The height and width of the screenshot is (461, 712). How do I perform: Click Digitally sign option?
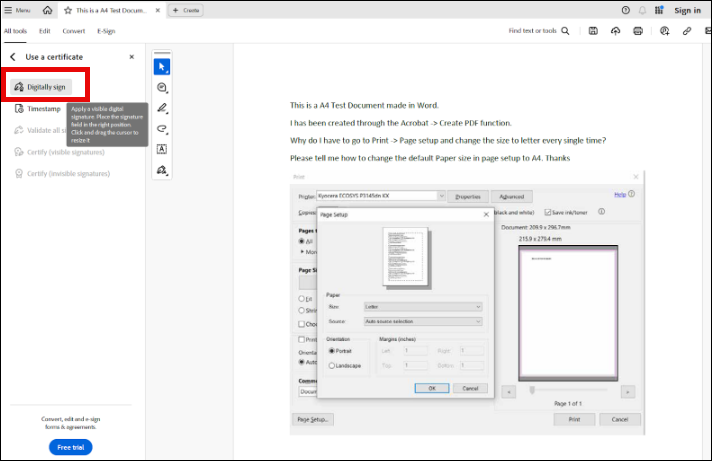(x=42, y=87)
